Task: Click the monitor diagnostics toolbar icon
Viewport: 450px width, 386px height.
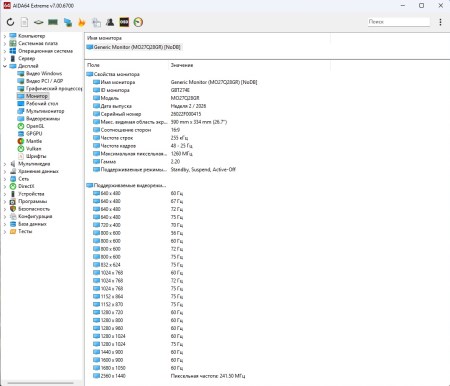Action: pyautogui.click(x=96, y=22)
